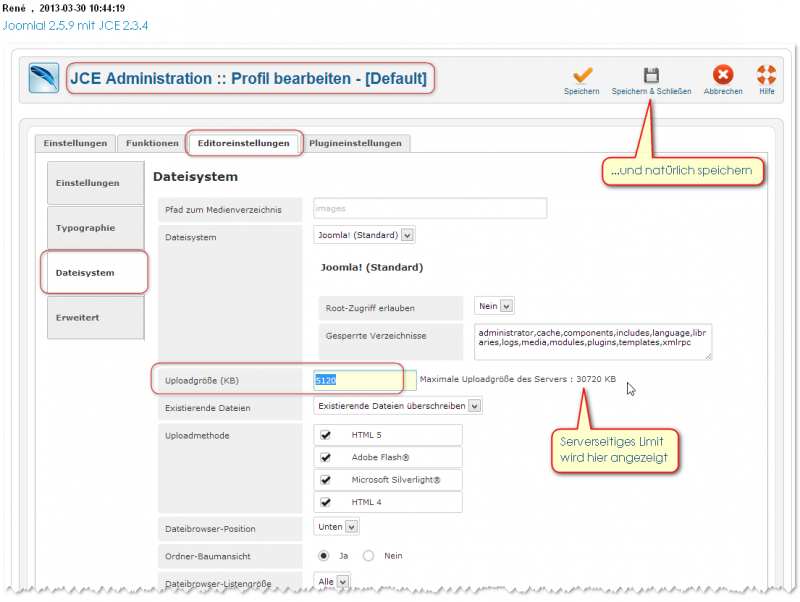Select the sidebar Einstellungen section
This screenshot has width=800, height=602.
(x=95, y=183)
